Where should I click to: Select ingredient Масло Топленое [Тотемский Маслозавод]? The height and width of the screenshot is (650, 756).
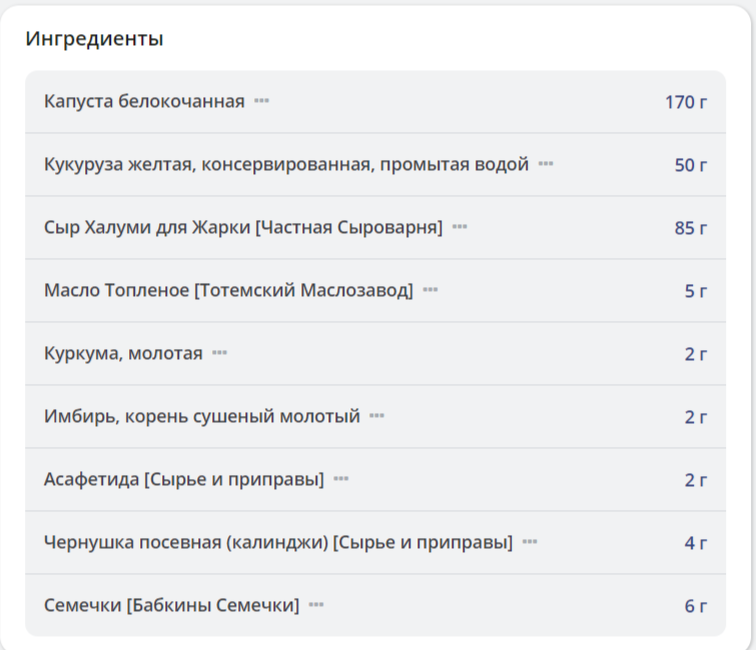(229, 290)
